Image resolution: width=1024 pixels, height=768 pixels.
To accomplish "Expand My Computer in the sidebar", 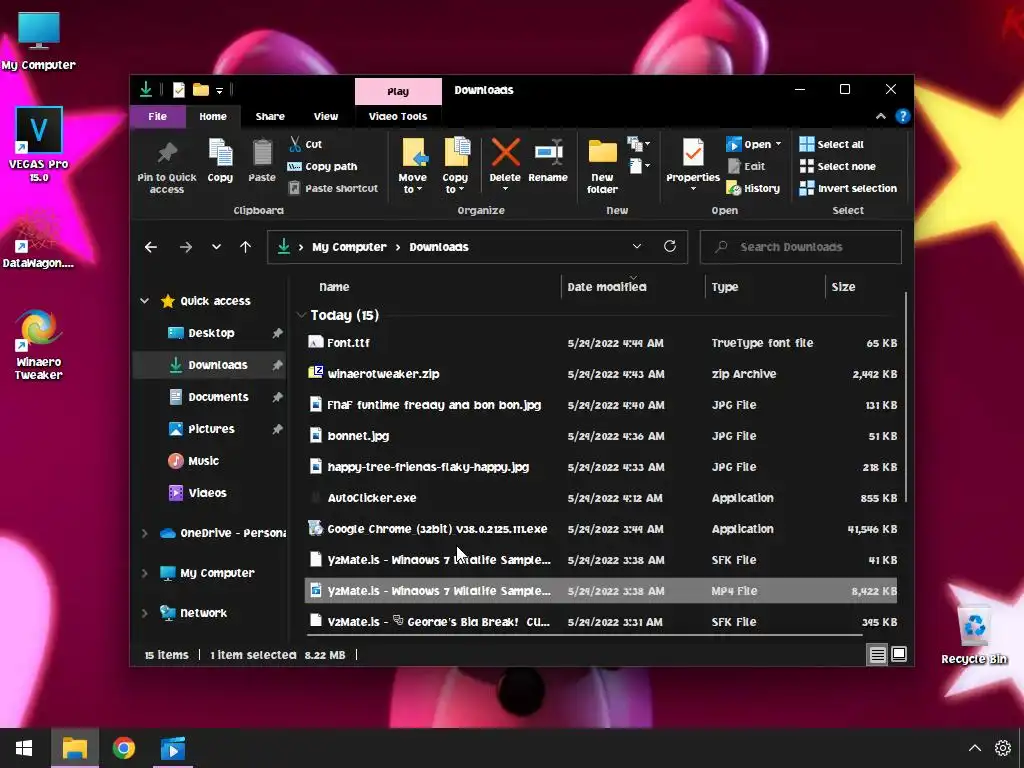I will (144, 573).
